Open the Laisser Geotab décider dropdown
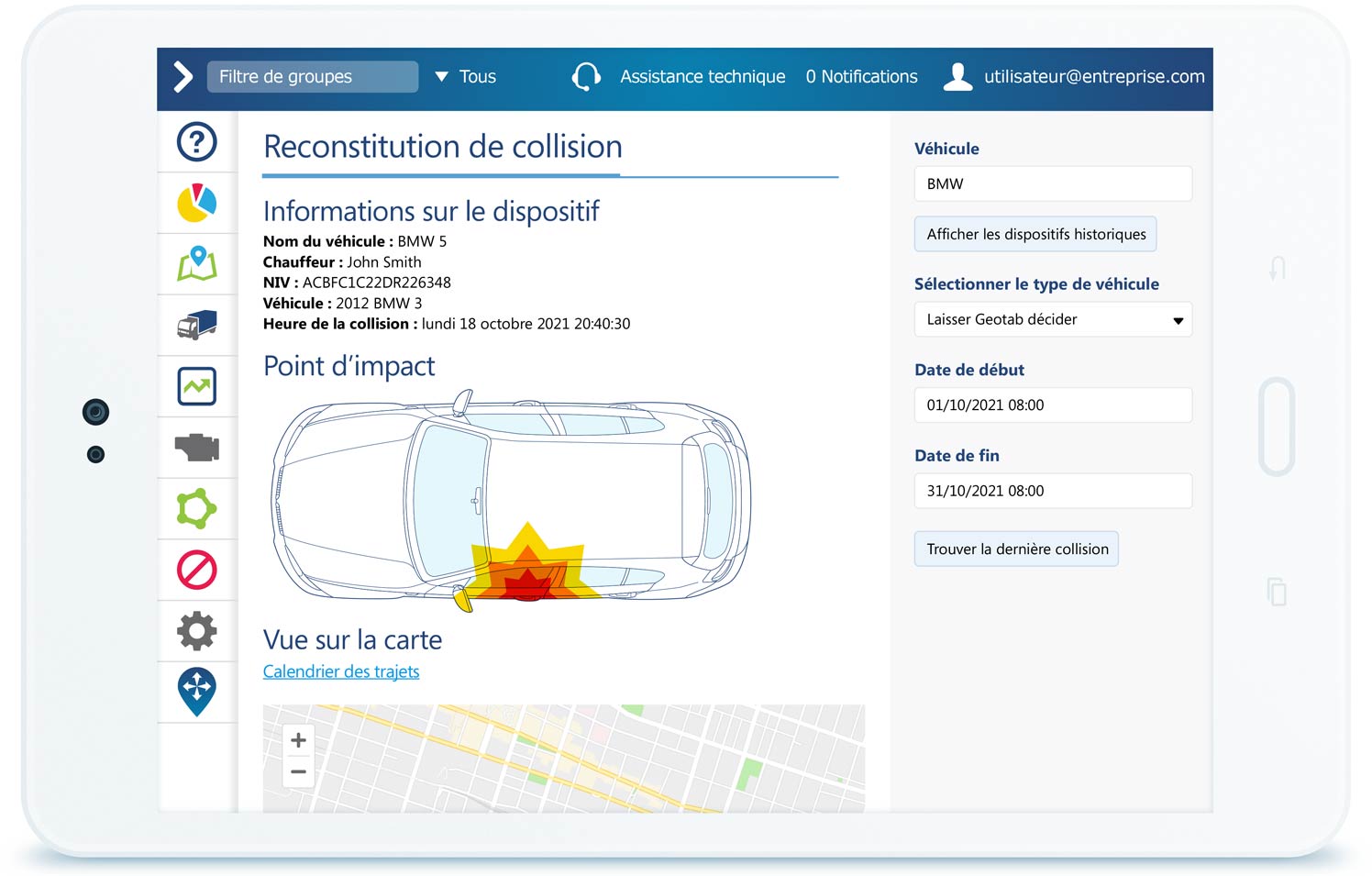1372x876 pixels. click(1053, 319)
